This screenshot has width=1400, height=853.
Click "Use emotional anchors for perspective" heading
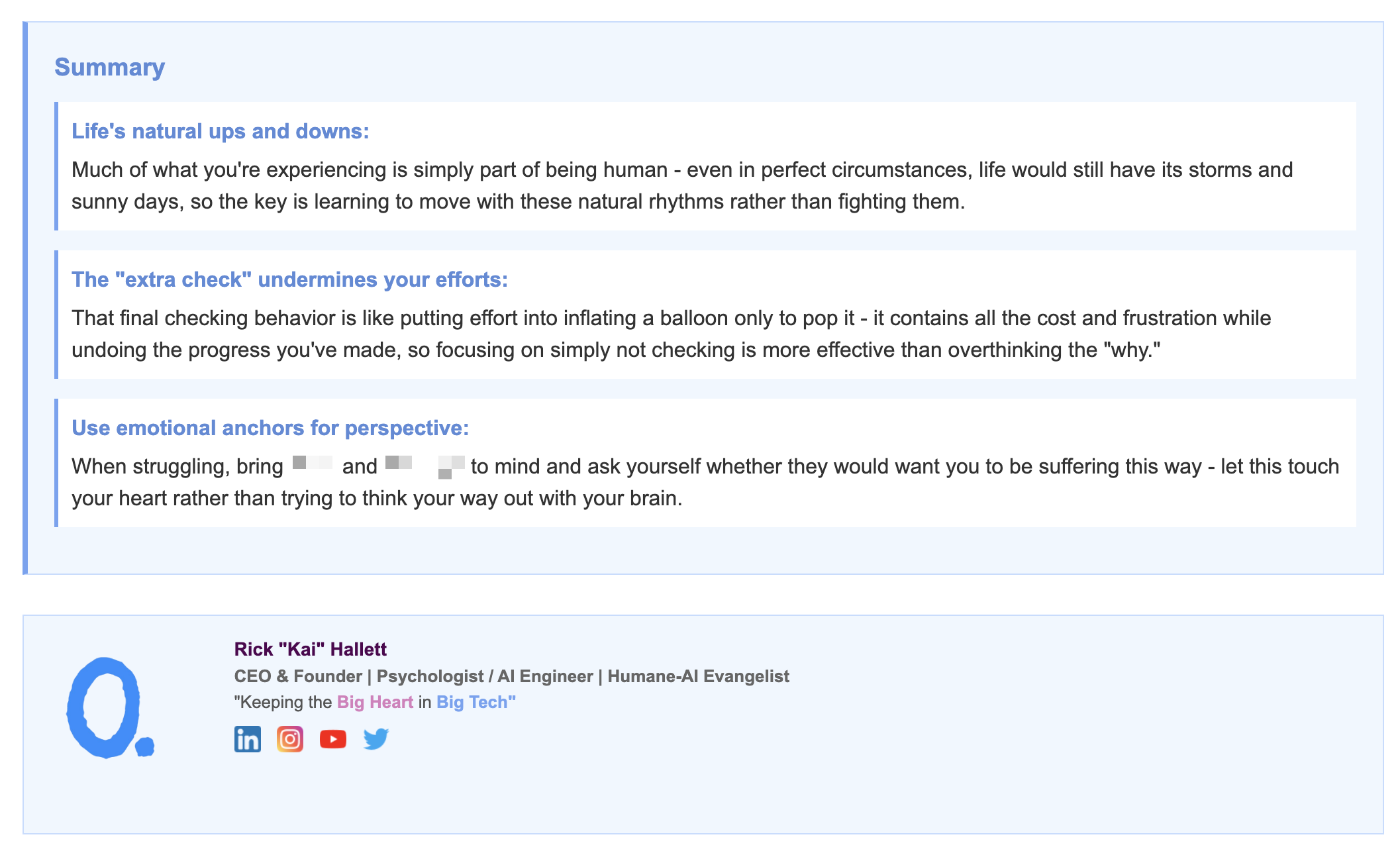coord(270,428)
